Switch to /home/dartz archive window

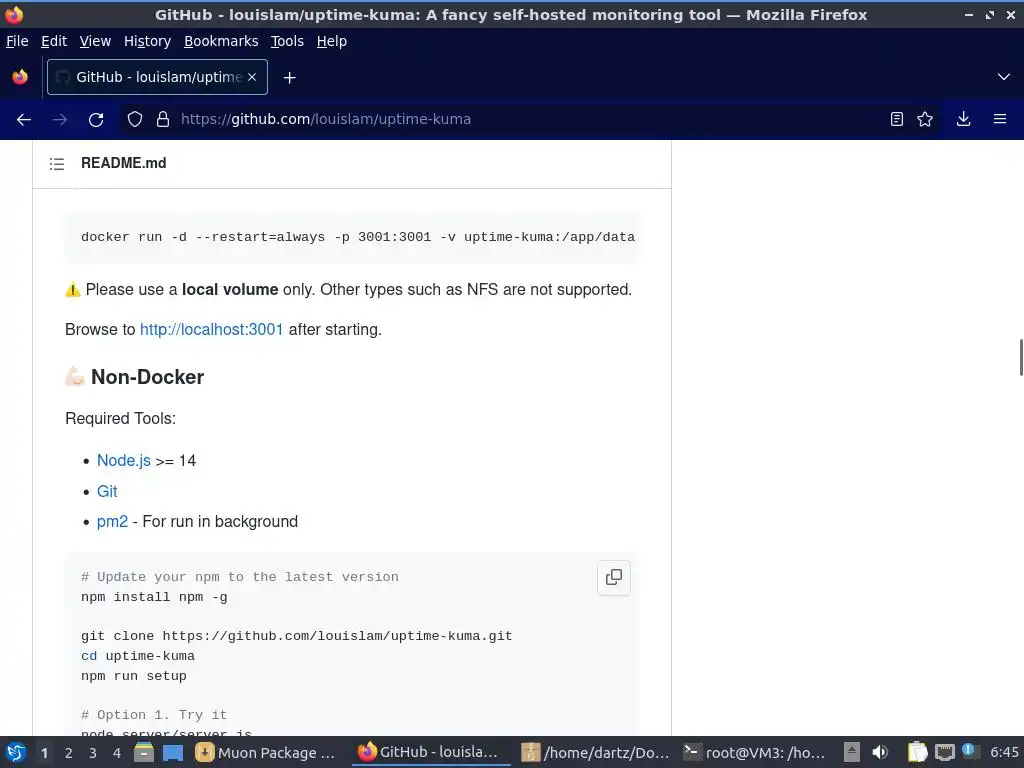pos(596,753)
